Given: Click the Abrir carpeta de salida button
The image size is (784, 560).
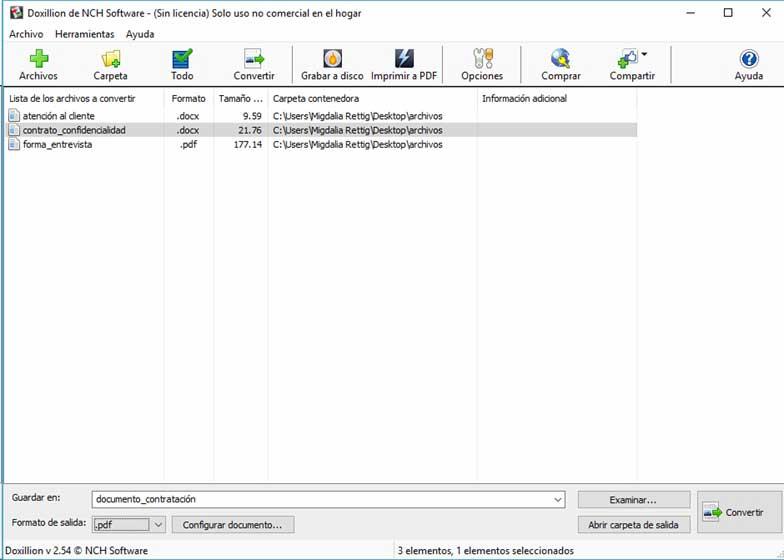Looking at the screenshot, I should point(634,525).
